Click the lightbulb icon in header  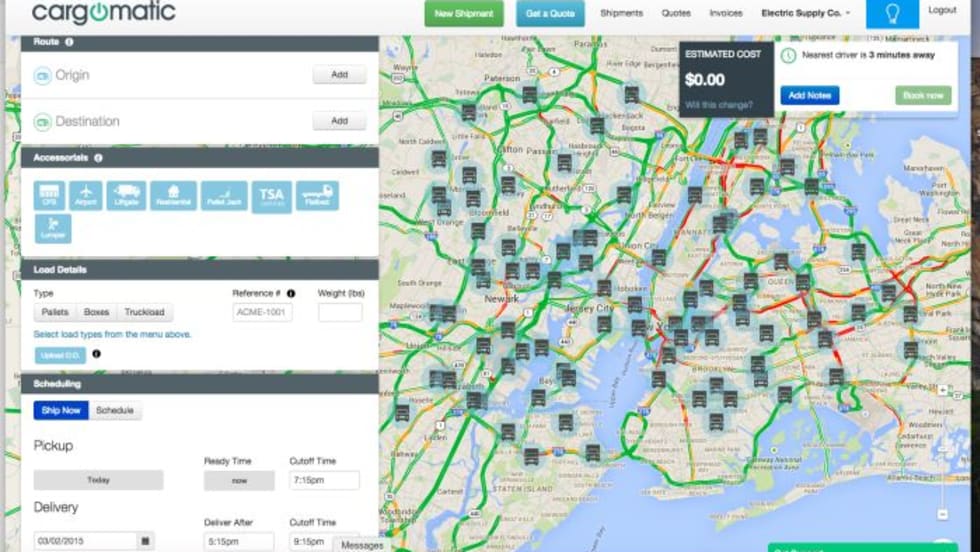click(x=891, y=14)
